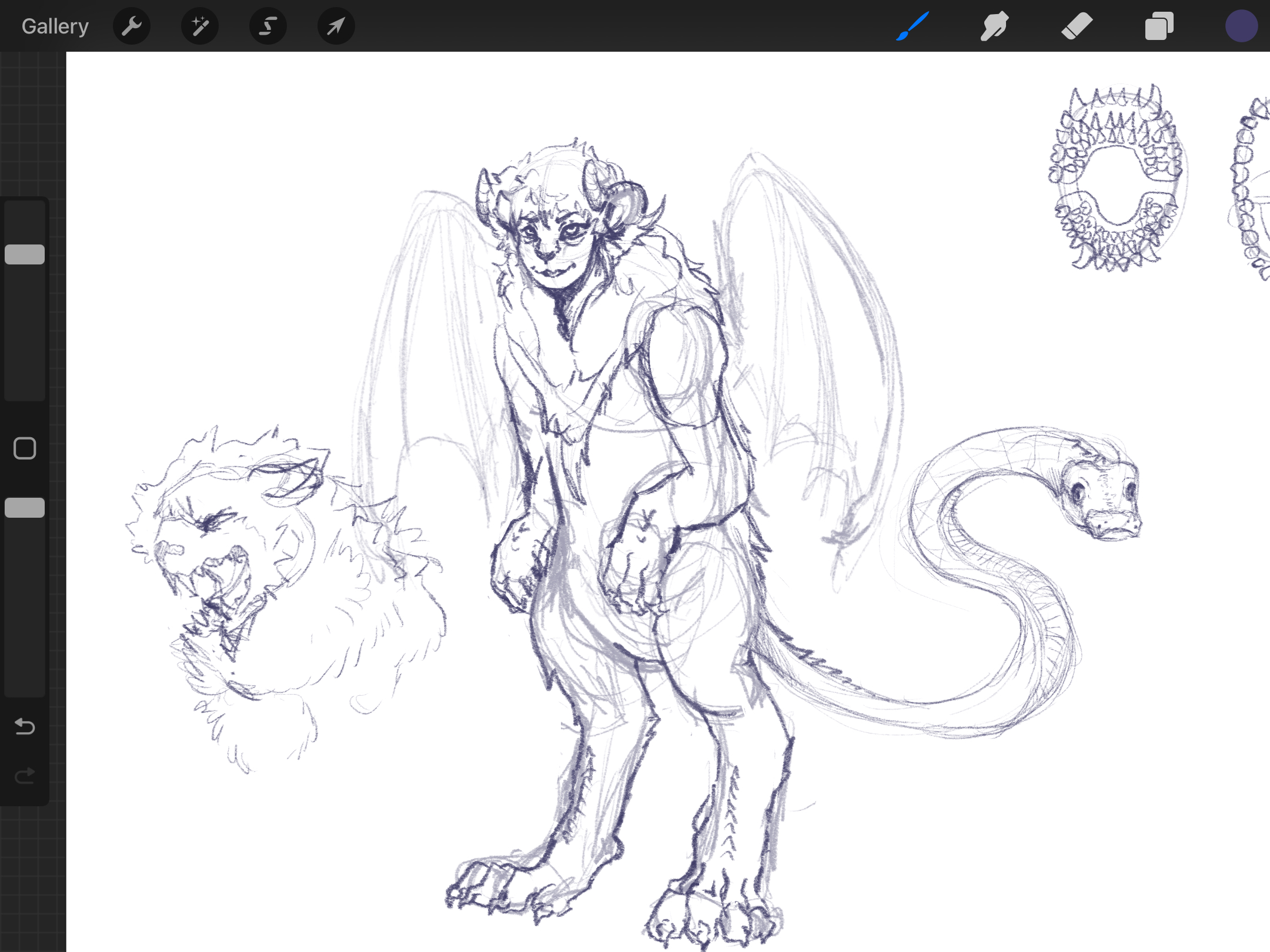Open the Actions wrench menu

[132, 26]
